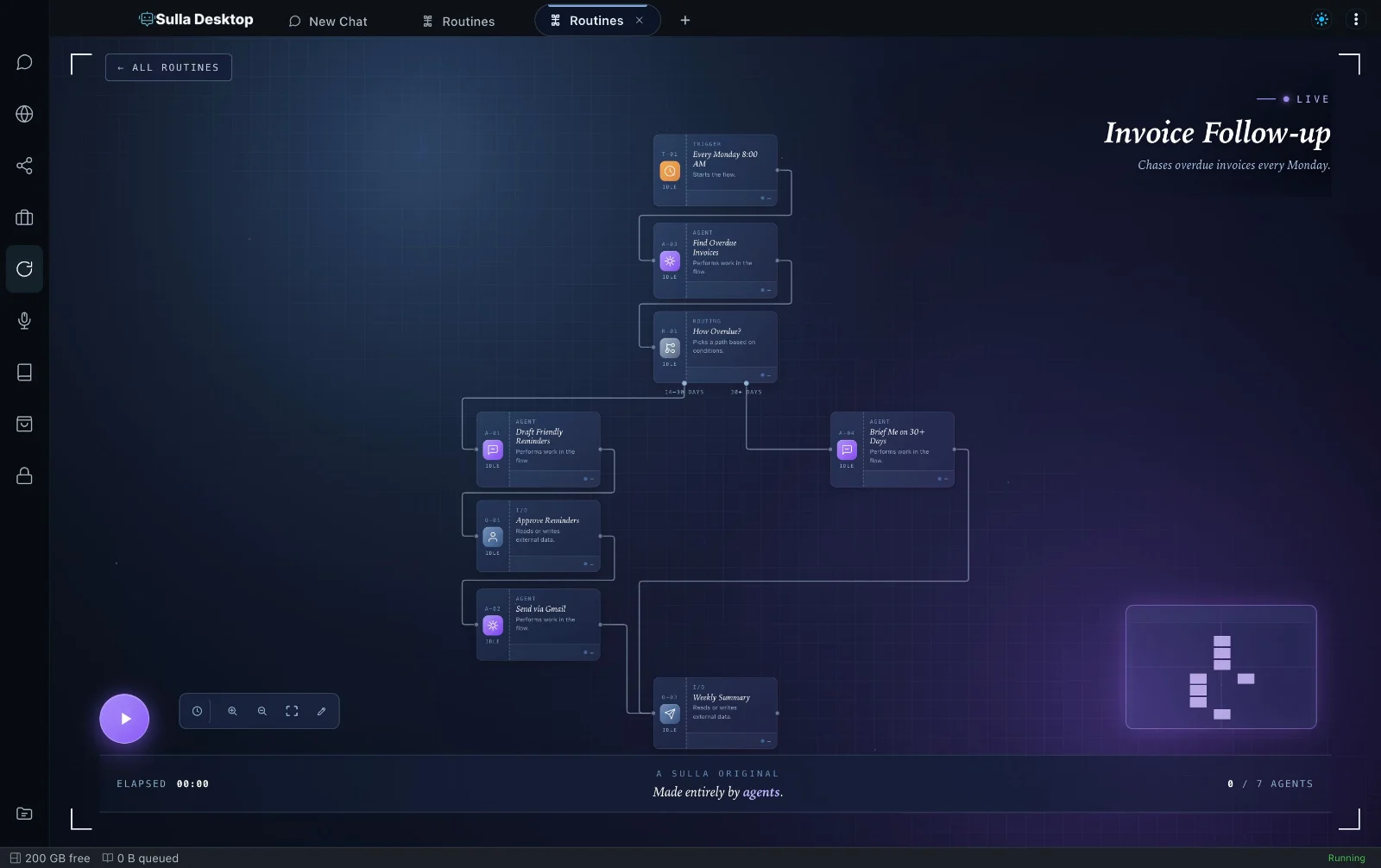Open the briefcase icon in the sidebar
The image size is (1381, 868).
pos(24,217)
